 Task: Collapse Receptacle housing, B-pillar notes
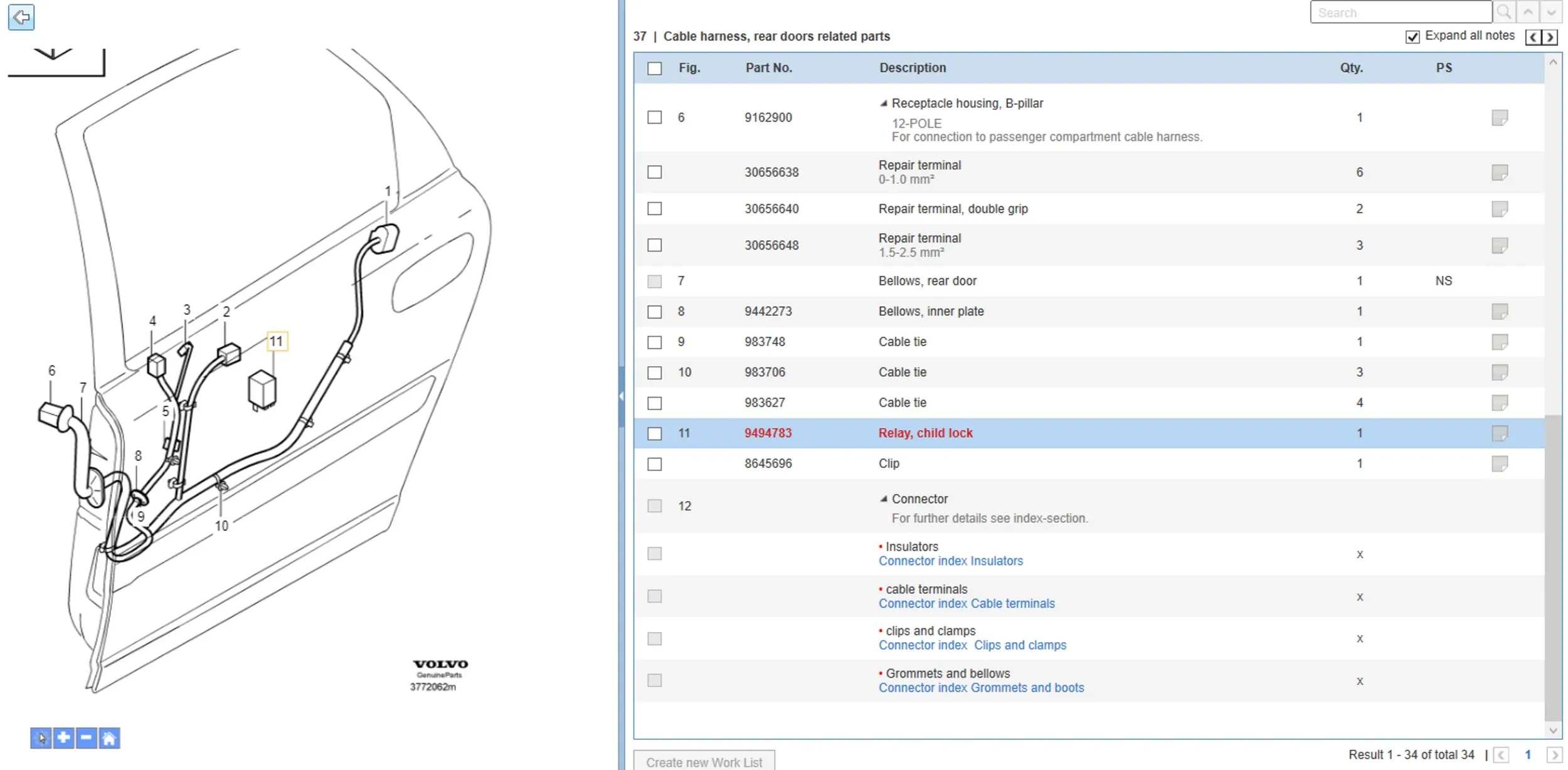tap(884, 103)
